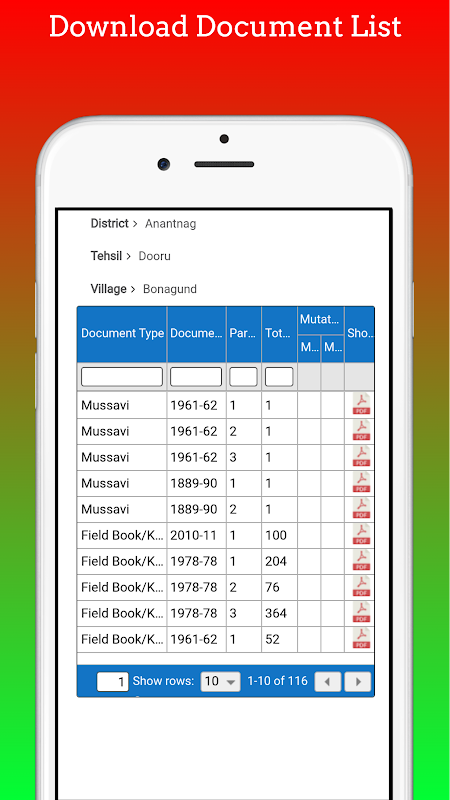
Task: Go to next page of results
Action: coord(358,682)
